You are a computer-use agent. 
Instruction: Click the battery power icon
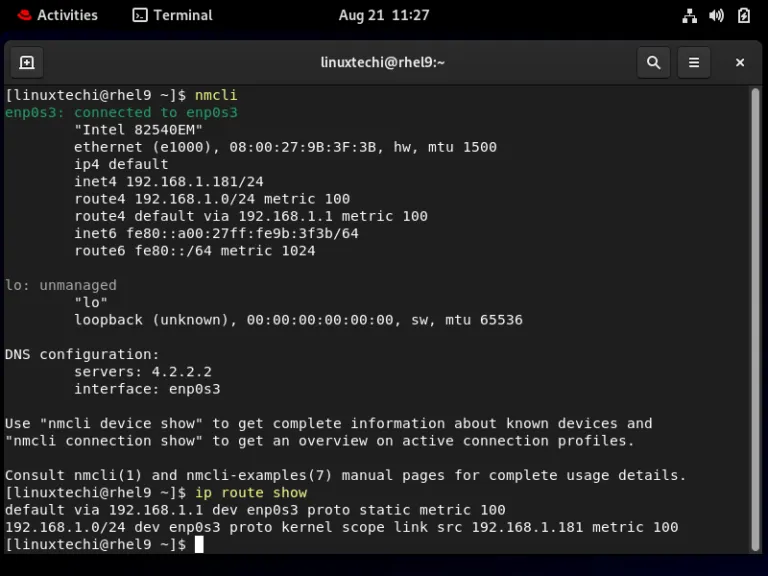743,15
